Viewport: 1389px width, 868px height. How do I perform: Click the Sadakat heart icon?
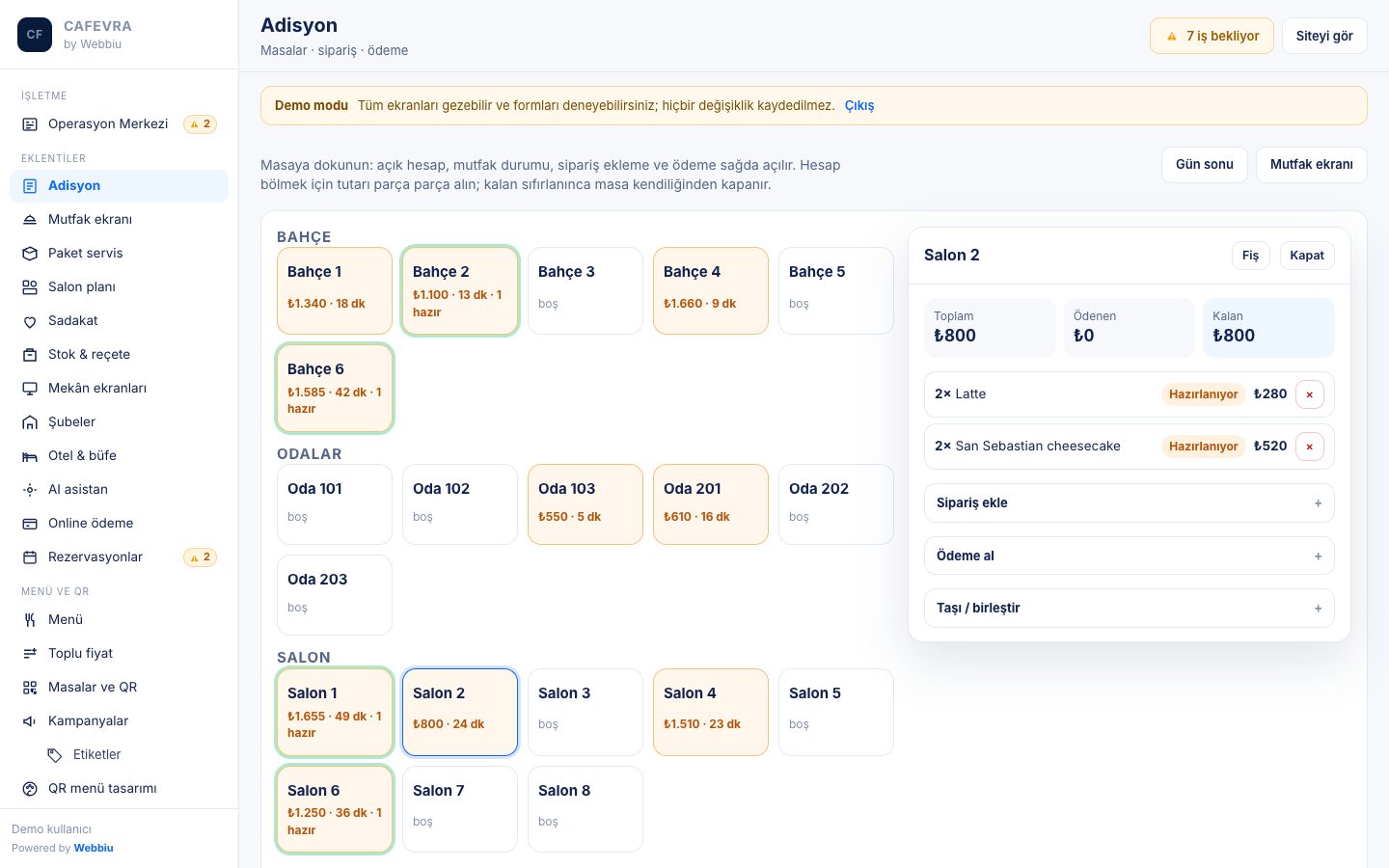tap(30, 321)
